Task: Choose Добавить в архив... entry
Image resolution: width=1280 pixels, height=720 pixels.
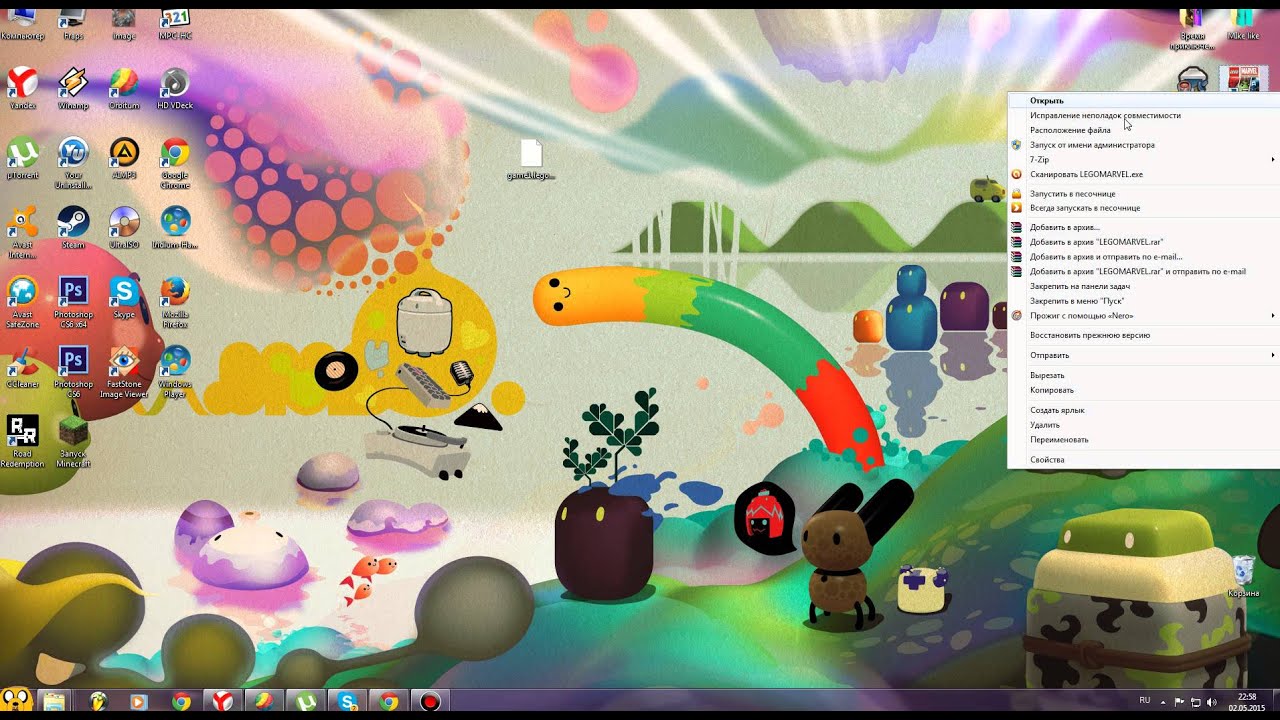Action: 1143,228
